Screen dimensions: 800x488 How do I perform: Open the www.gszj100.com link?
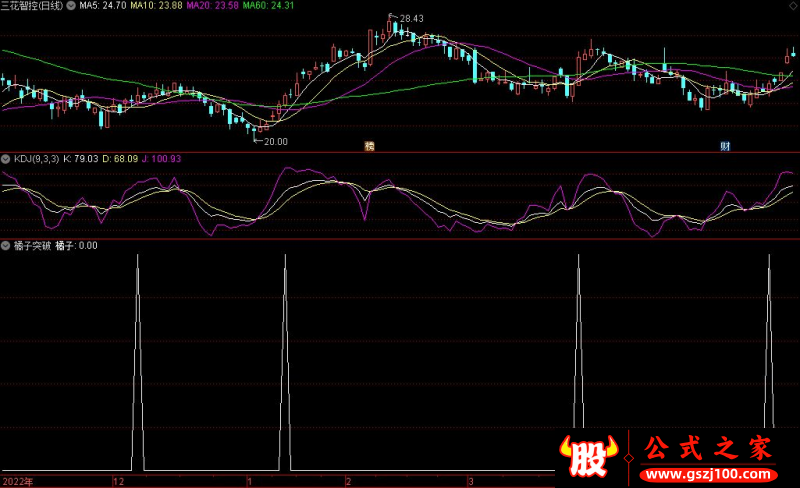pyautogui.click(x=707, y=472)
